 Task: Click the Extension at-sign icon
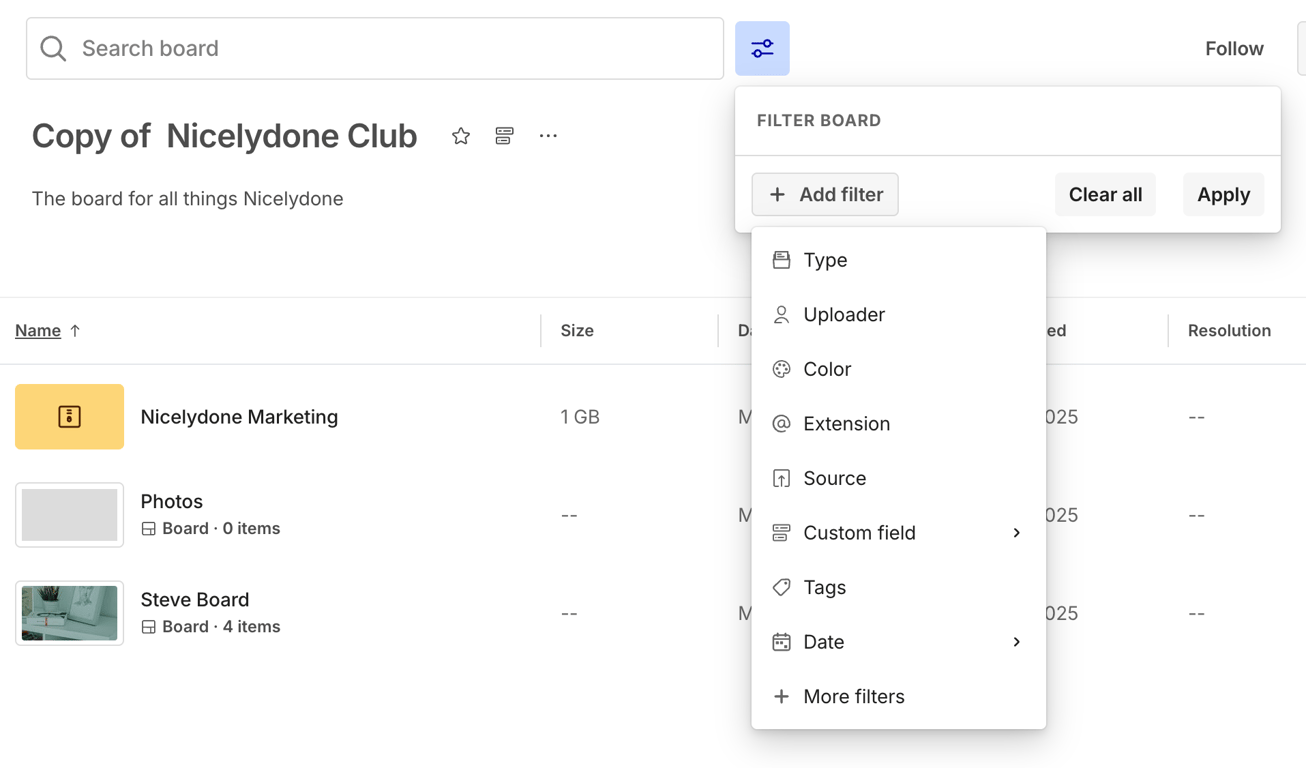(x=781, y=424)
